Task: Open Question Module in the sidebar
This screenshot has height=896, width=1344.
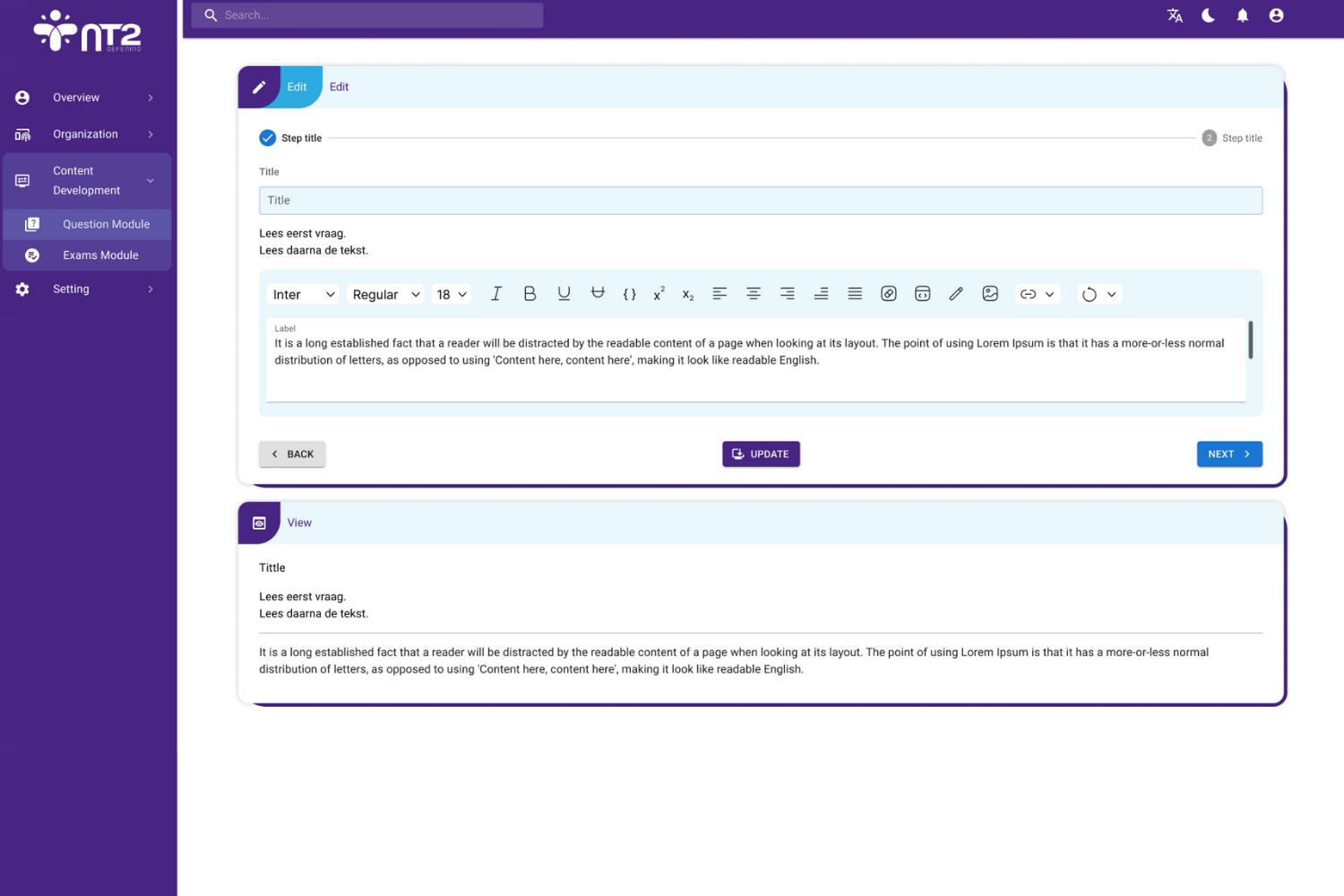Action: click(x=87, y=224)
